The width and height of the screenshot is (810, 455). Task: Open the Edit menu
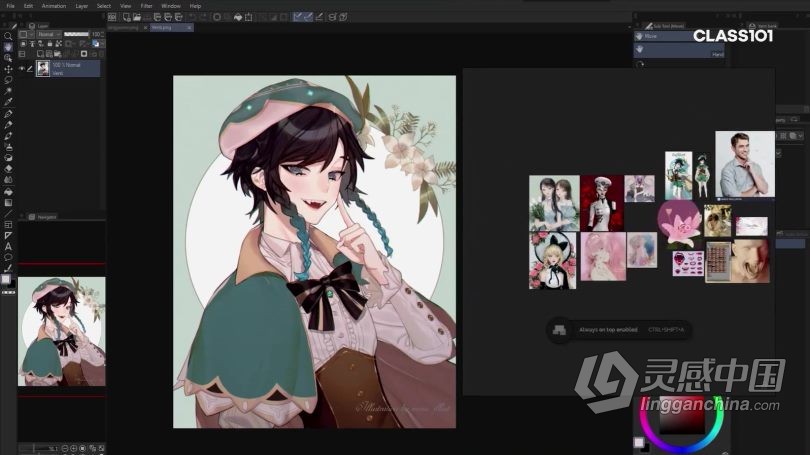28,6
